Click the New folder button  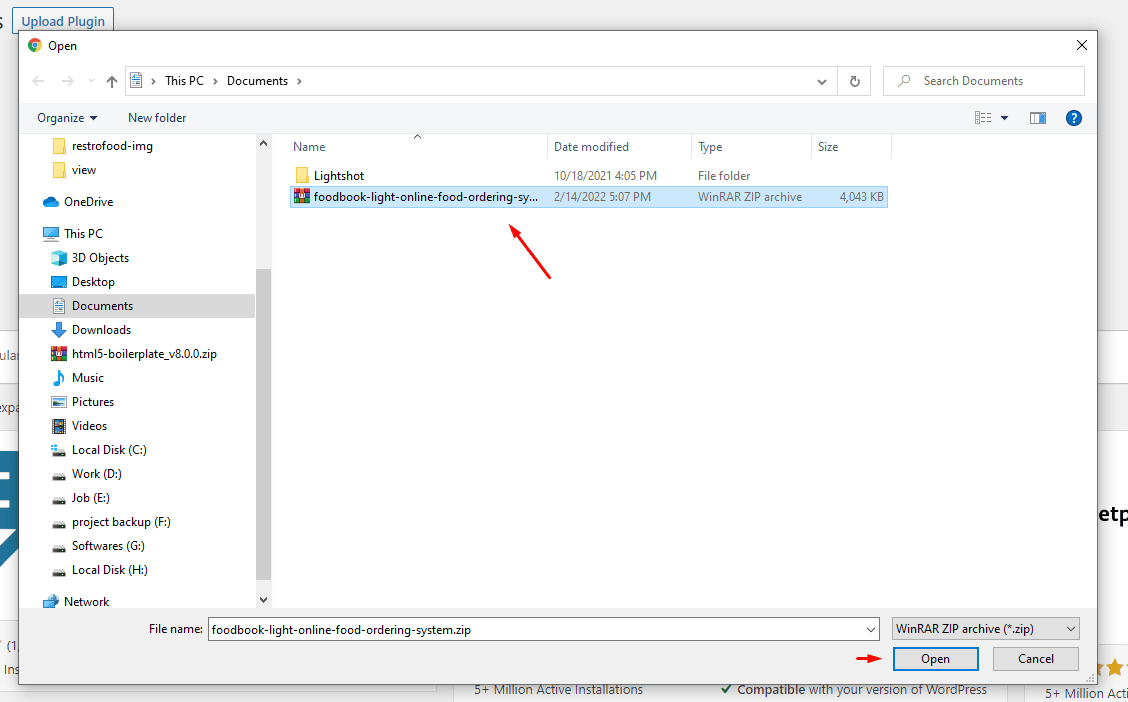157,118
